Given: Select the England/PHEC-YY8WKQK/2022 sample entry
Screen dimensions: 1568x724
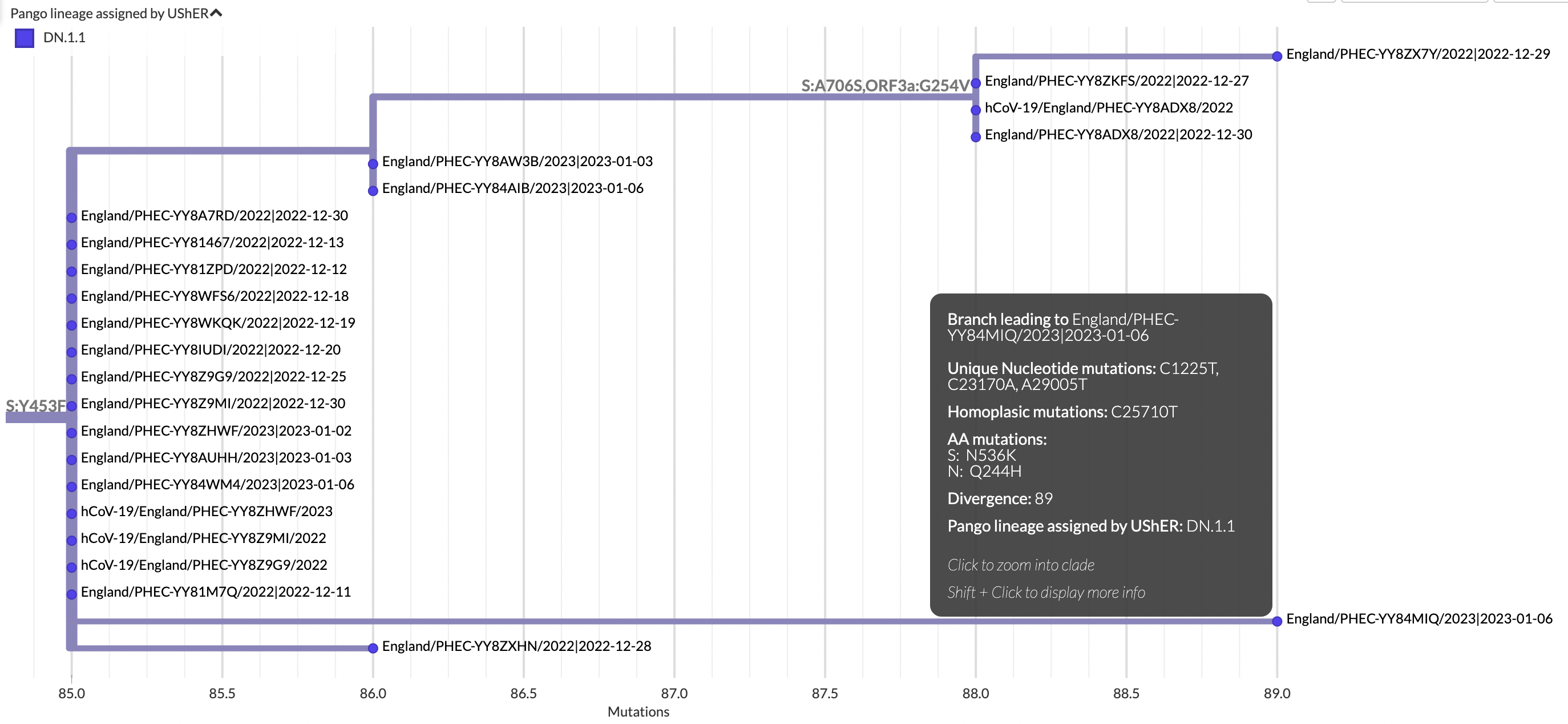Looking at the screenshot, I should tap(218, 323).
